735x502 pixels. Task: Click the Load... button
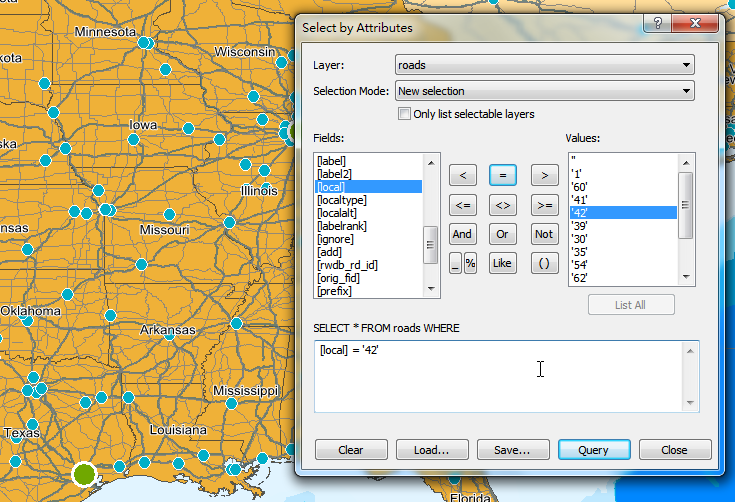pyautogui.click(x=432, y=450)
